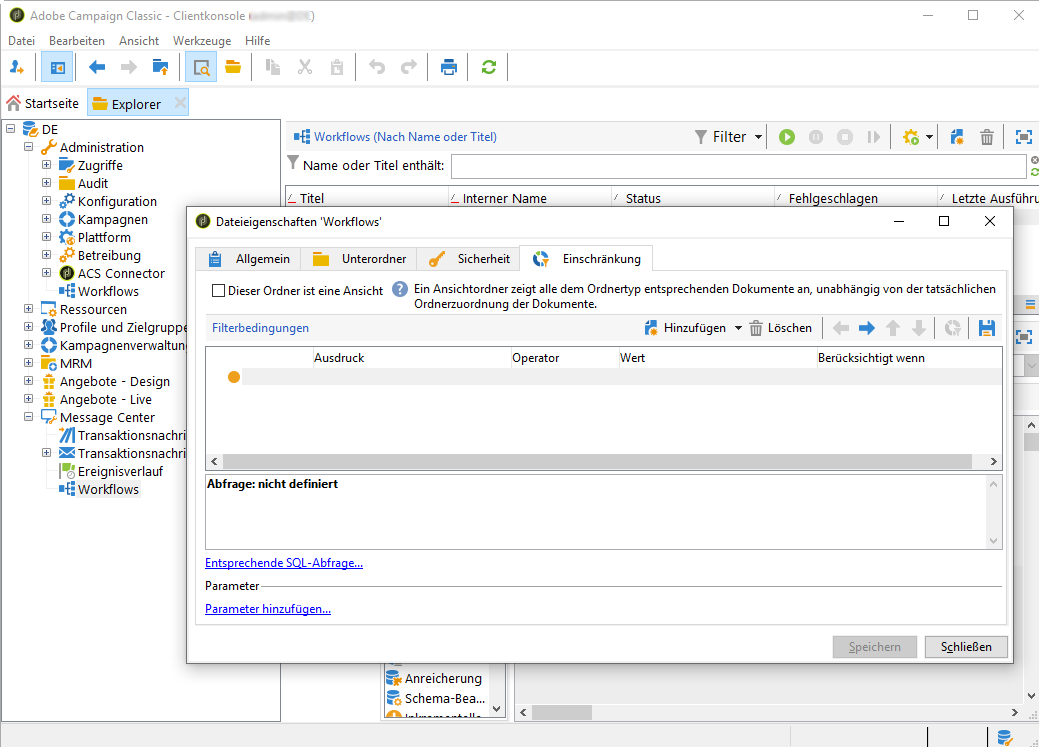Image resolution: width=1039 pixels, height=747 pixels.
Task: Click blue right arrow in filter conditions toolbar
Action: coord(866,328)
